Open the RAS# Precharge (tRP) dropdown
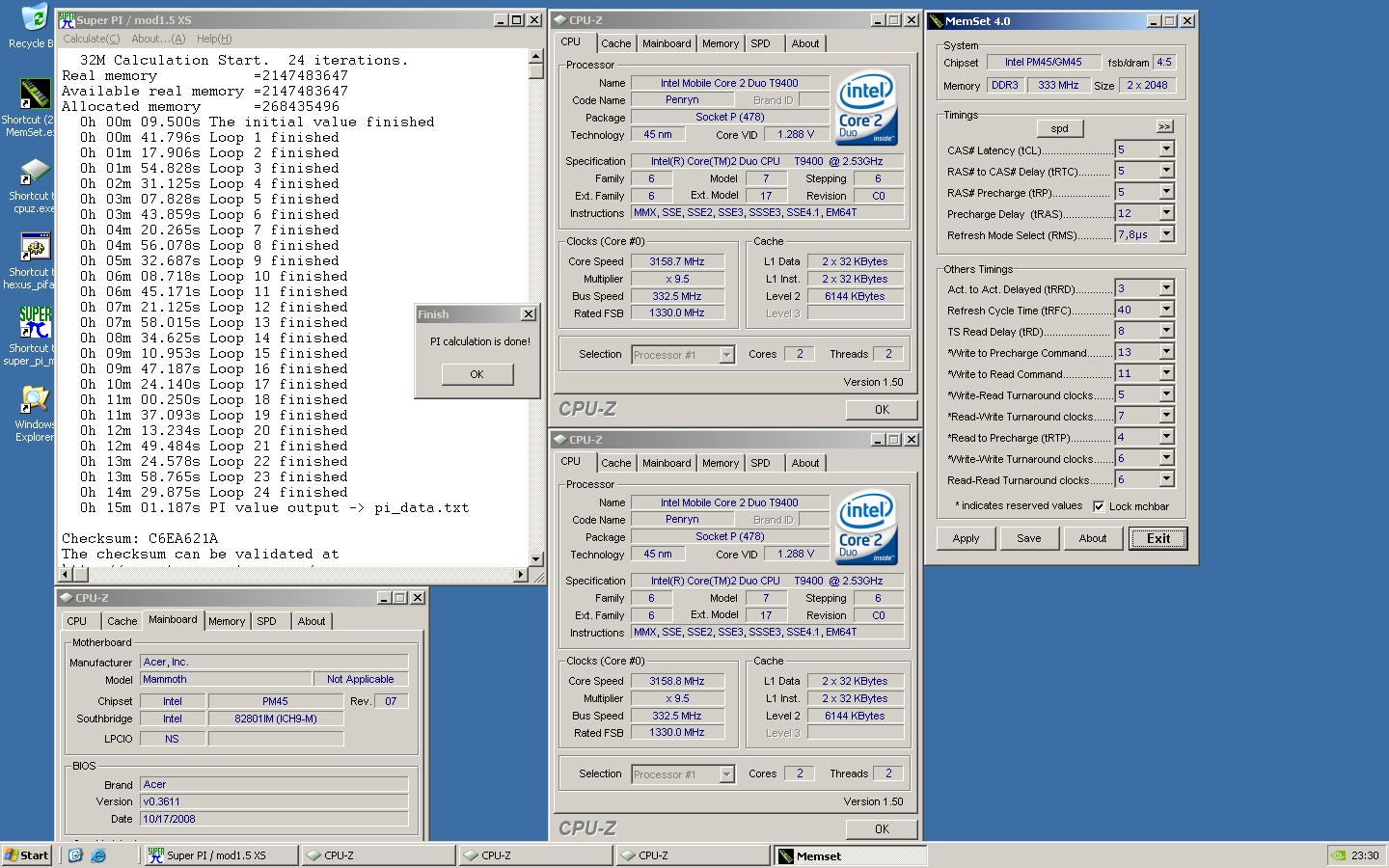 pyautogui.click(x=1166, y=192)
